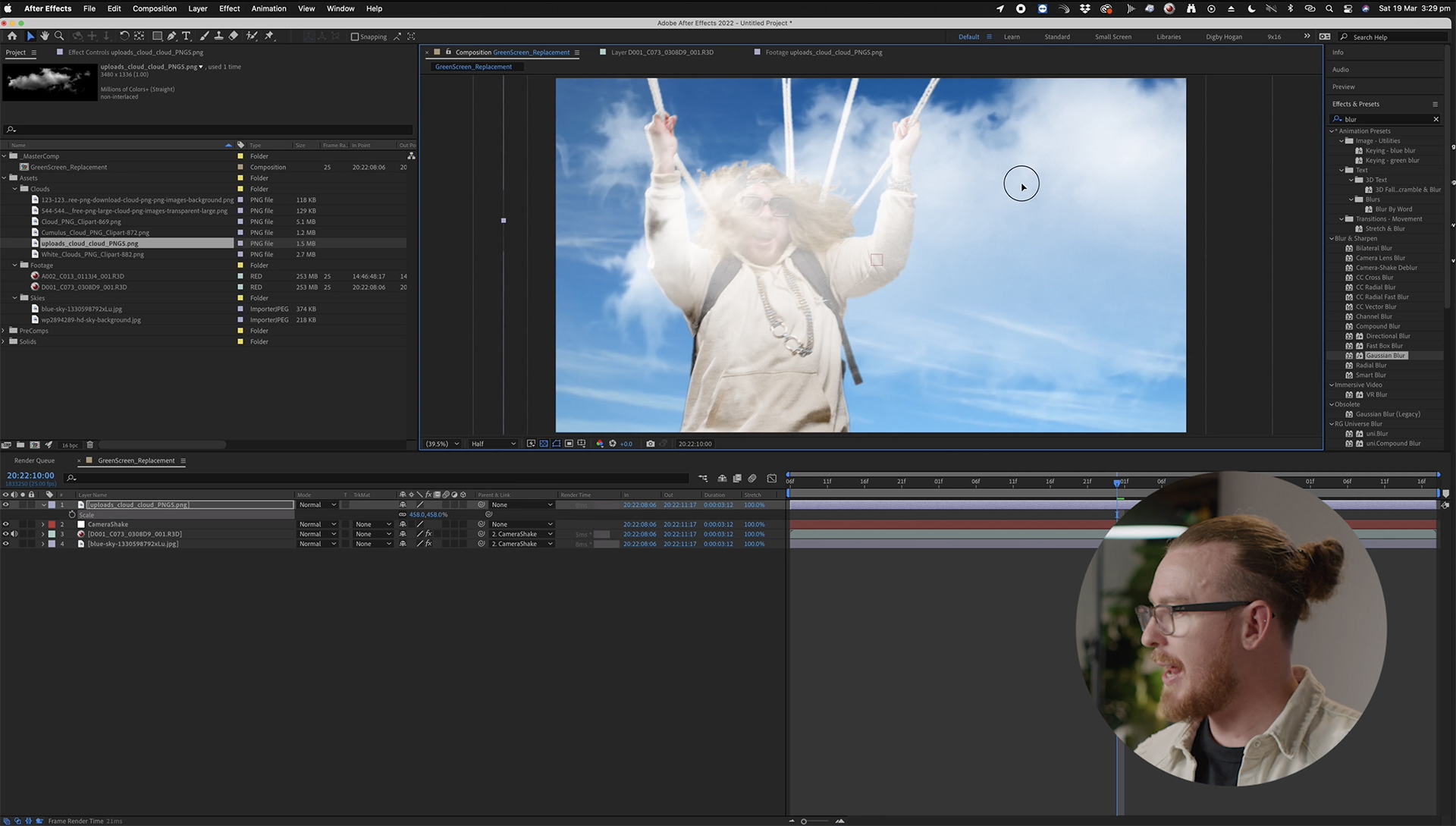The image size is (1456, 826).
Task: Collapse Blur & Sharpen effects category
Action: coord(1332,238)
